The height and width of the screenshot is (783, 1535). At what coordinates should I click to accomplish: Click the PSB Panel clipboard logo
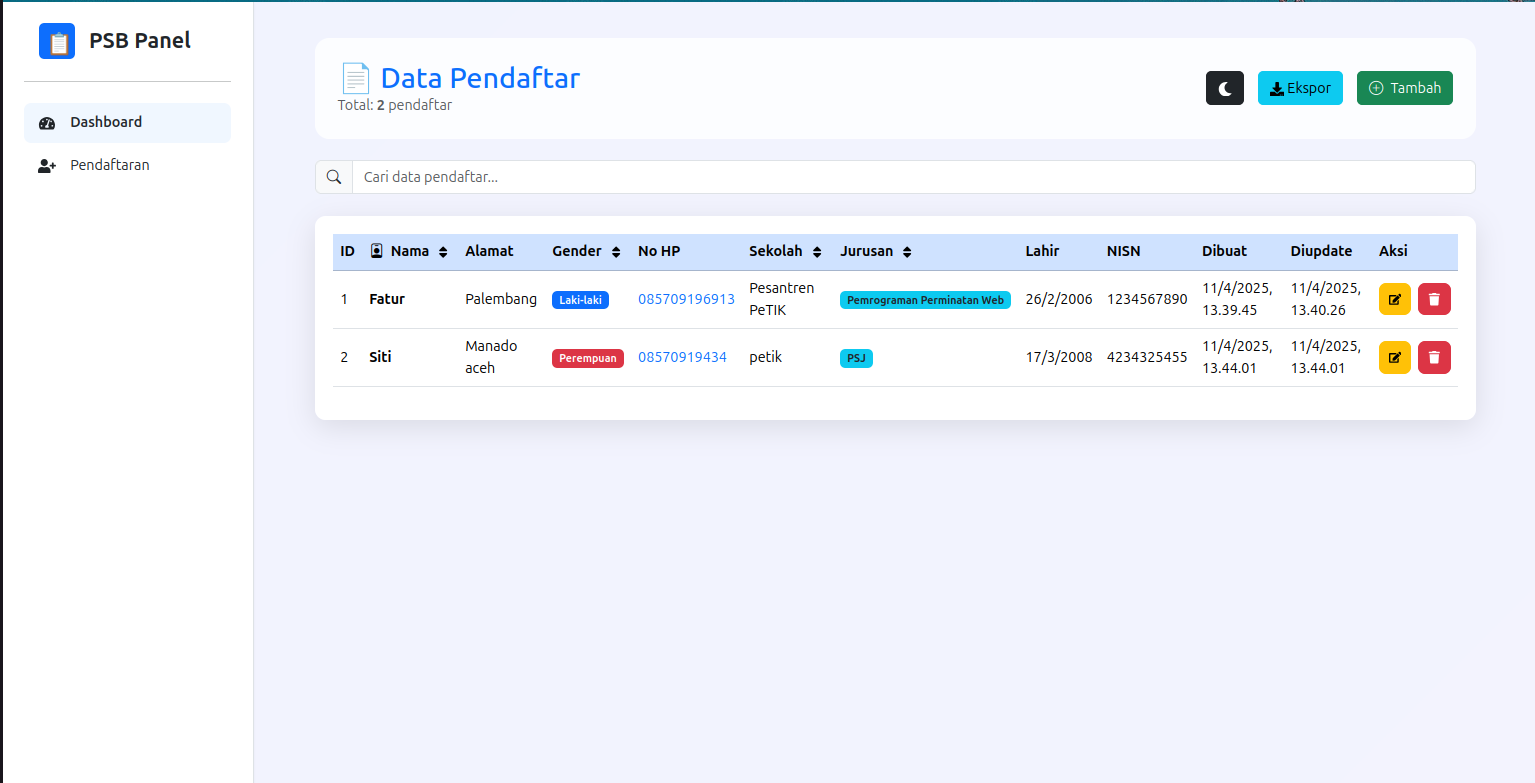pyautogui.click(x=57, y=41)
